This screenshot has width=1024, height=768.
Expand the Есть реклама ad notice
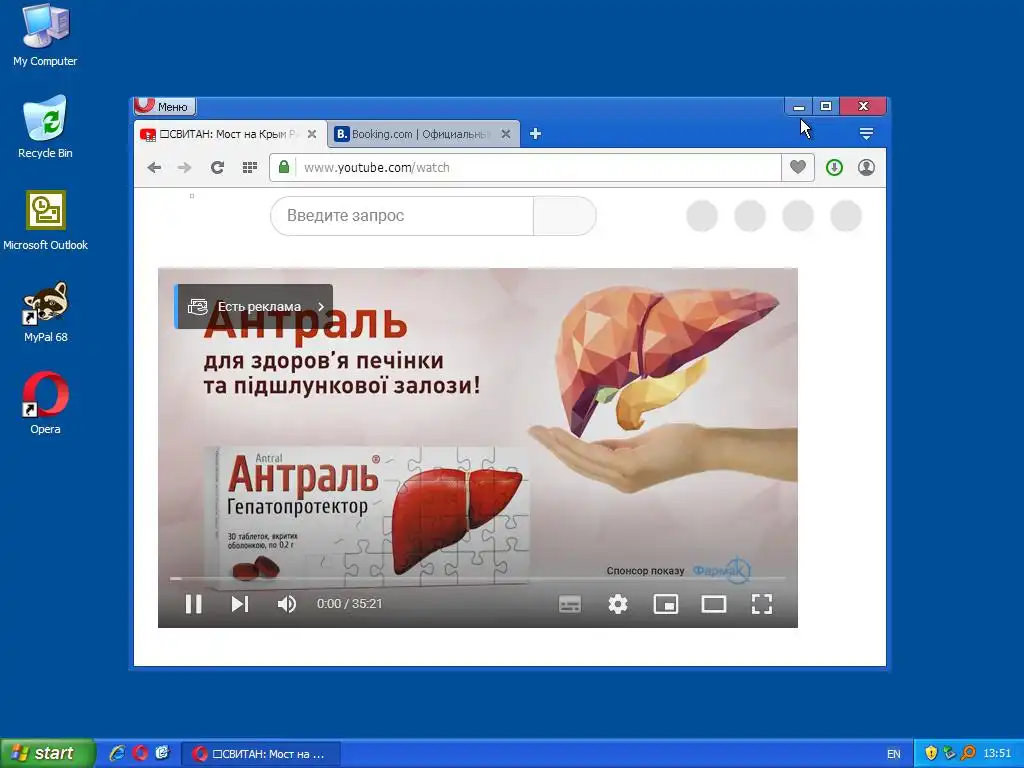pos(253,306)
